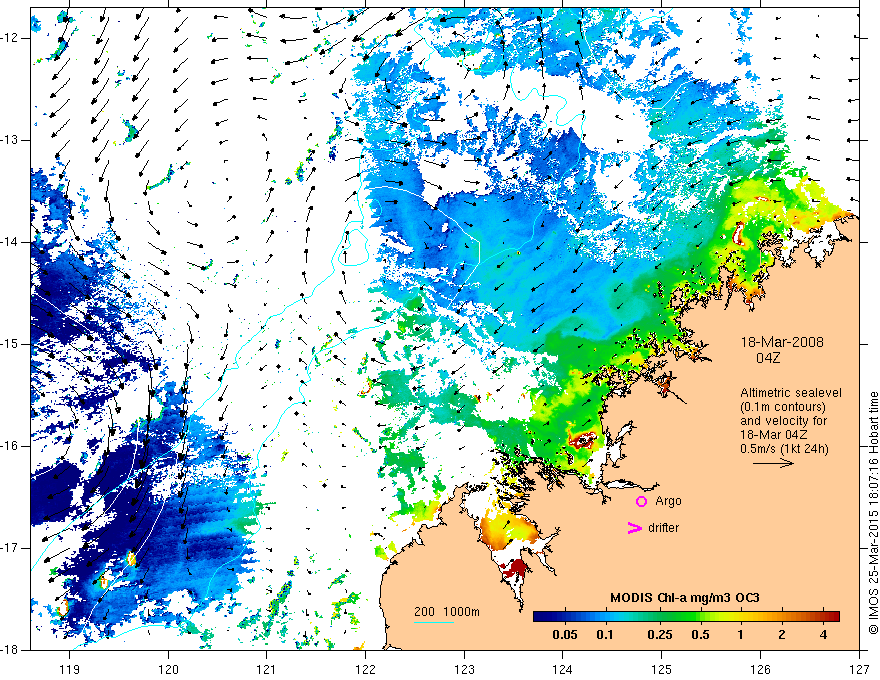Image resolution: width=880 pixels, height=680 pixels.
Task: Click the 'MODIS Chl-a mg/m3 OC3' title
Action: (685, 598)
